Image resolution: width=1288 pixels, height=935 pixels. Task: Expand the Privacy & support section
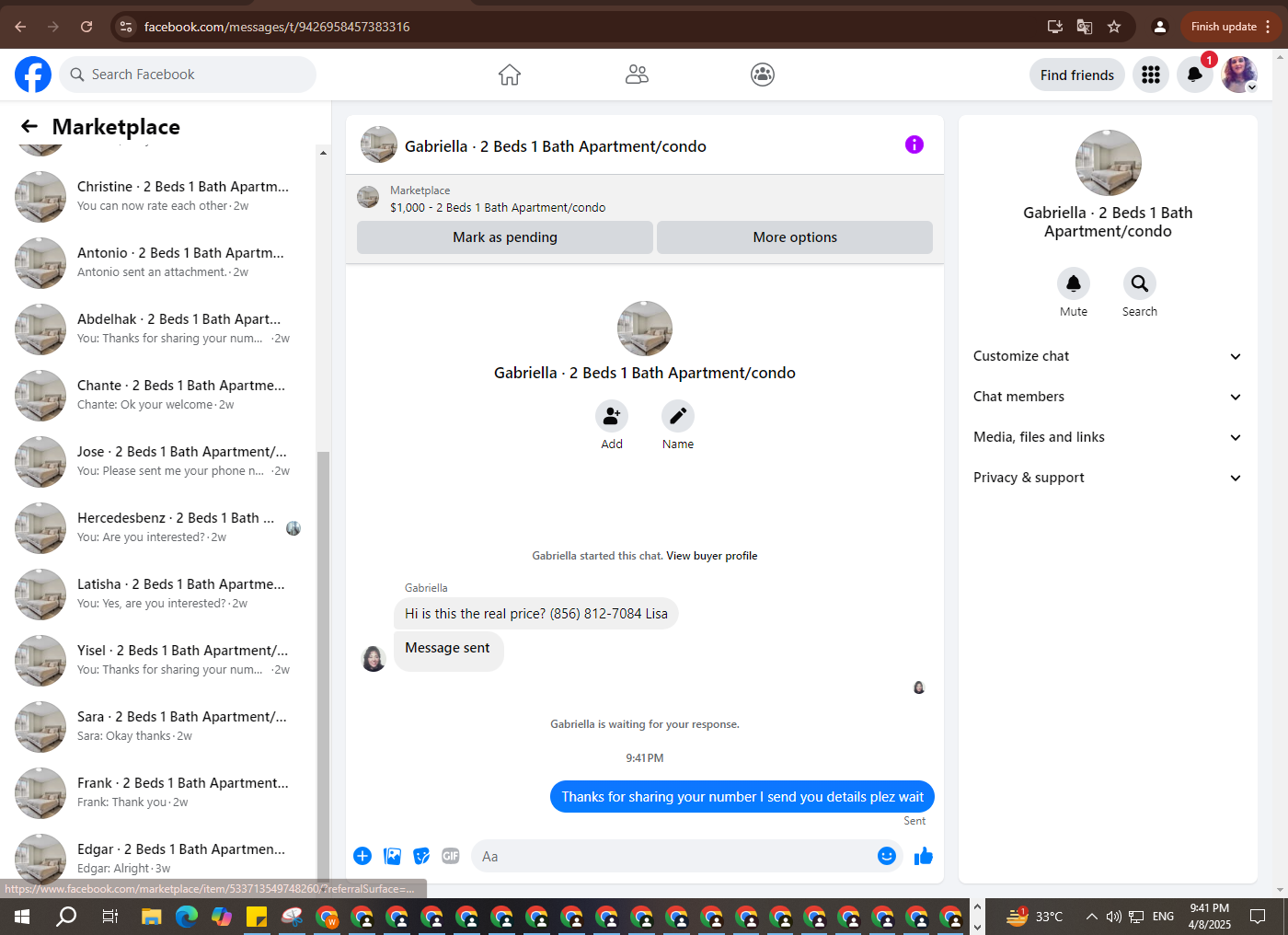click(1108, 478)
